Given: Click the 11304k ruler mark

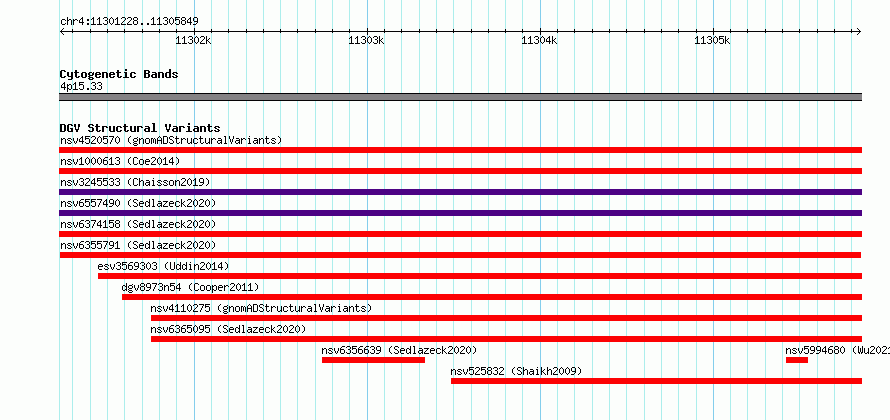Looking at the screenshot, I should pos(540,40).
